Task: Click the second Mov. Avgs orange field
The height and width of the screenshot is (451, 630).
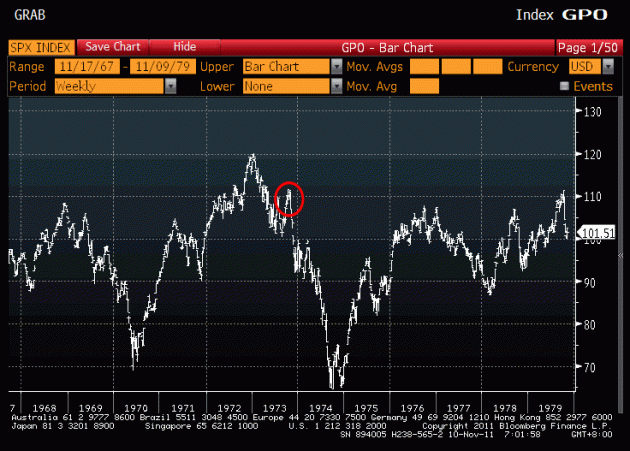Action: (456, 66)
